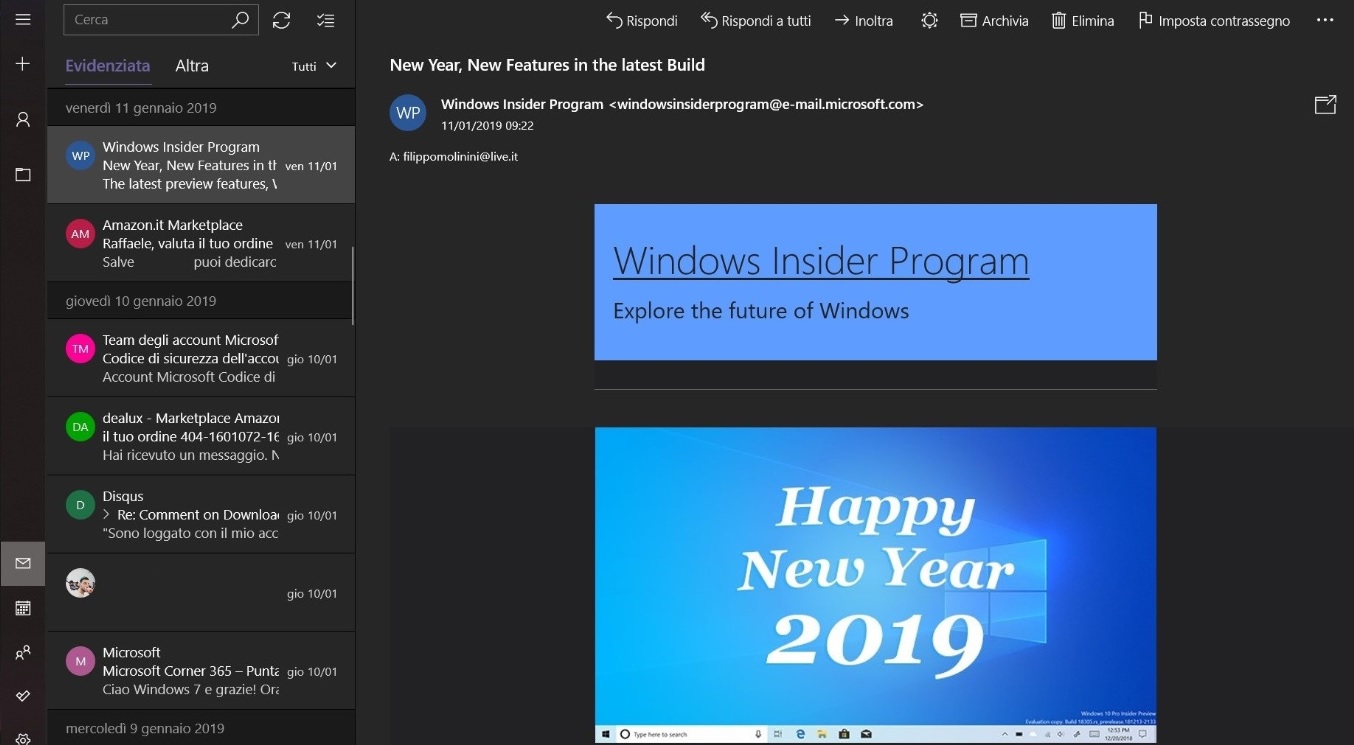The width and height of the screenshot is (1354, 745).
Task: Open the hamburger navigation menu
Action: tap(23, 19)
